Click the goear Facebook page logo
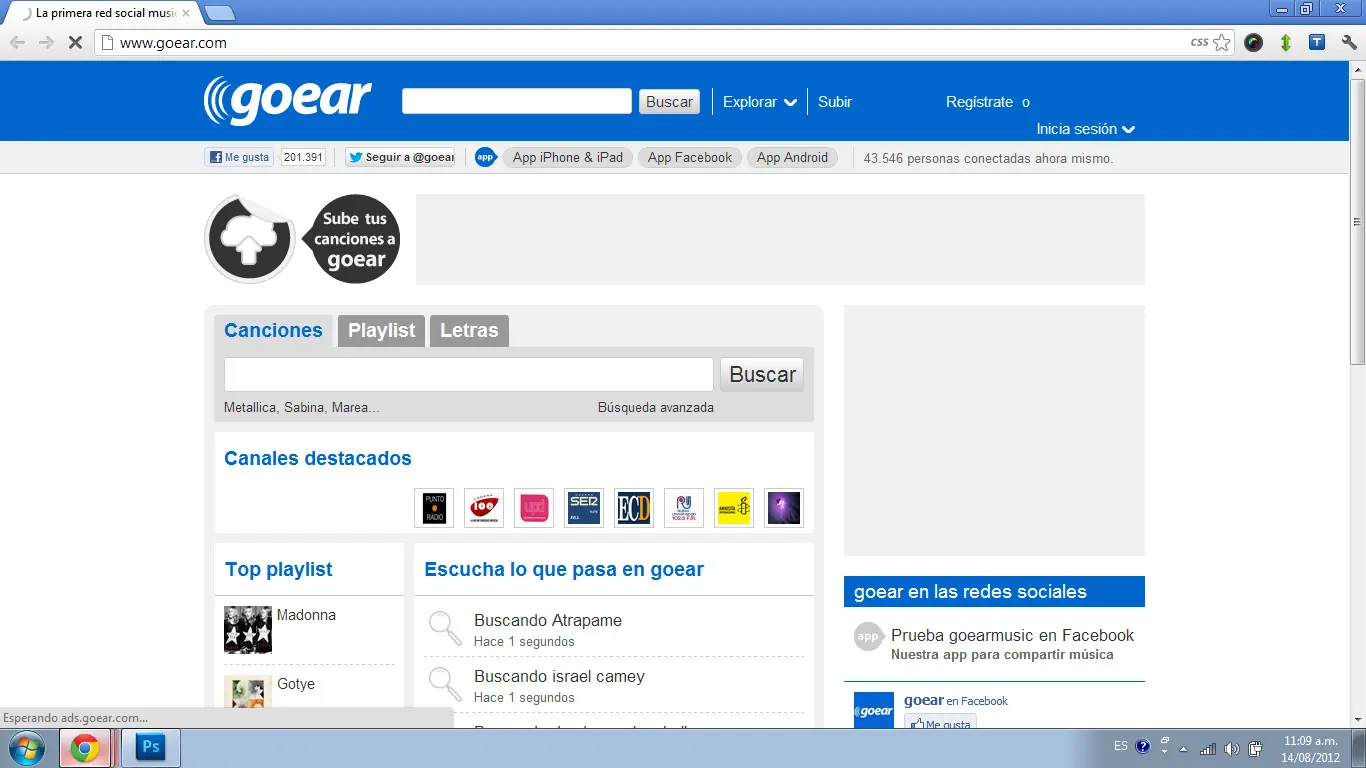The height and width of the screenshot is (768, 1366). [874, 710]
